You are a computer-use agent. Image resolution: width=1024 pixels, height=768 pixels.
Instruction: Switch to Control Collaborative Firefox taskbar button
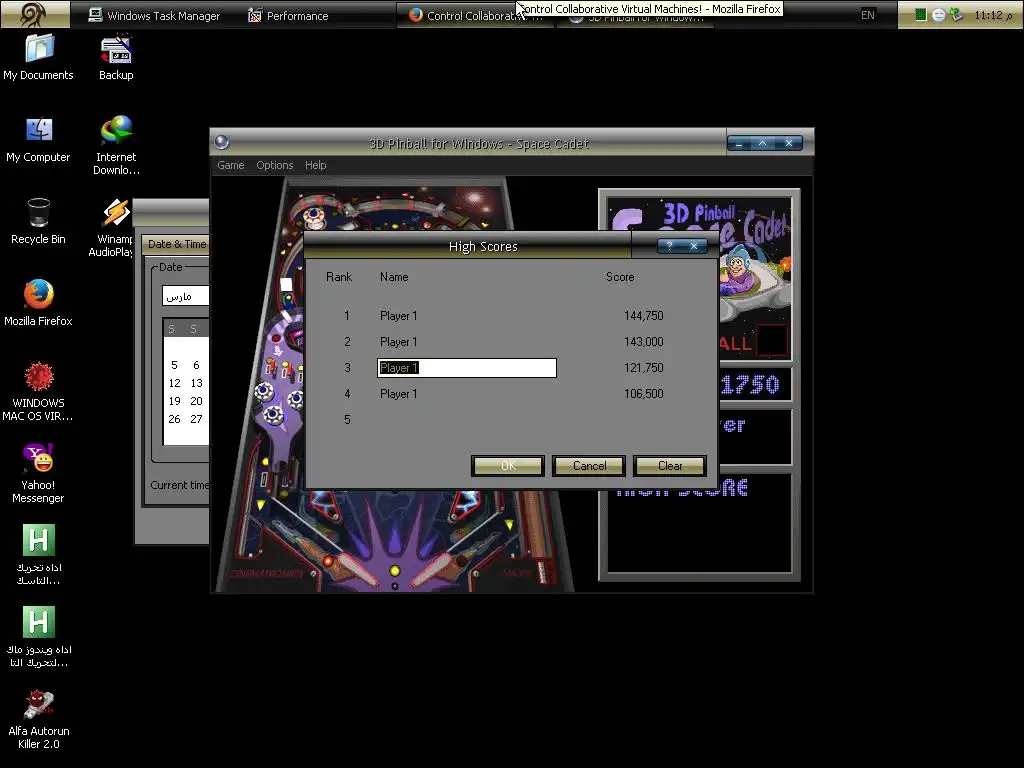tap(475, 15)
